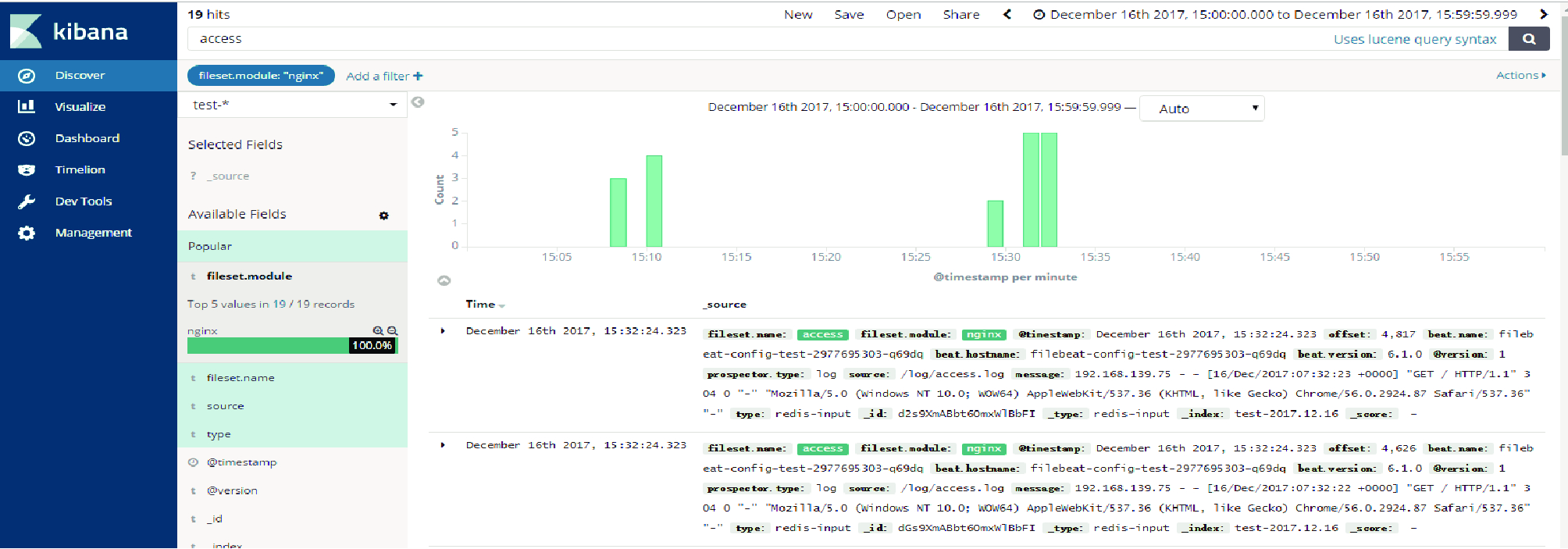Run search with magnifier button

(1529, 38)
